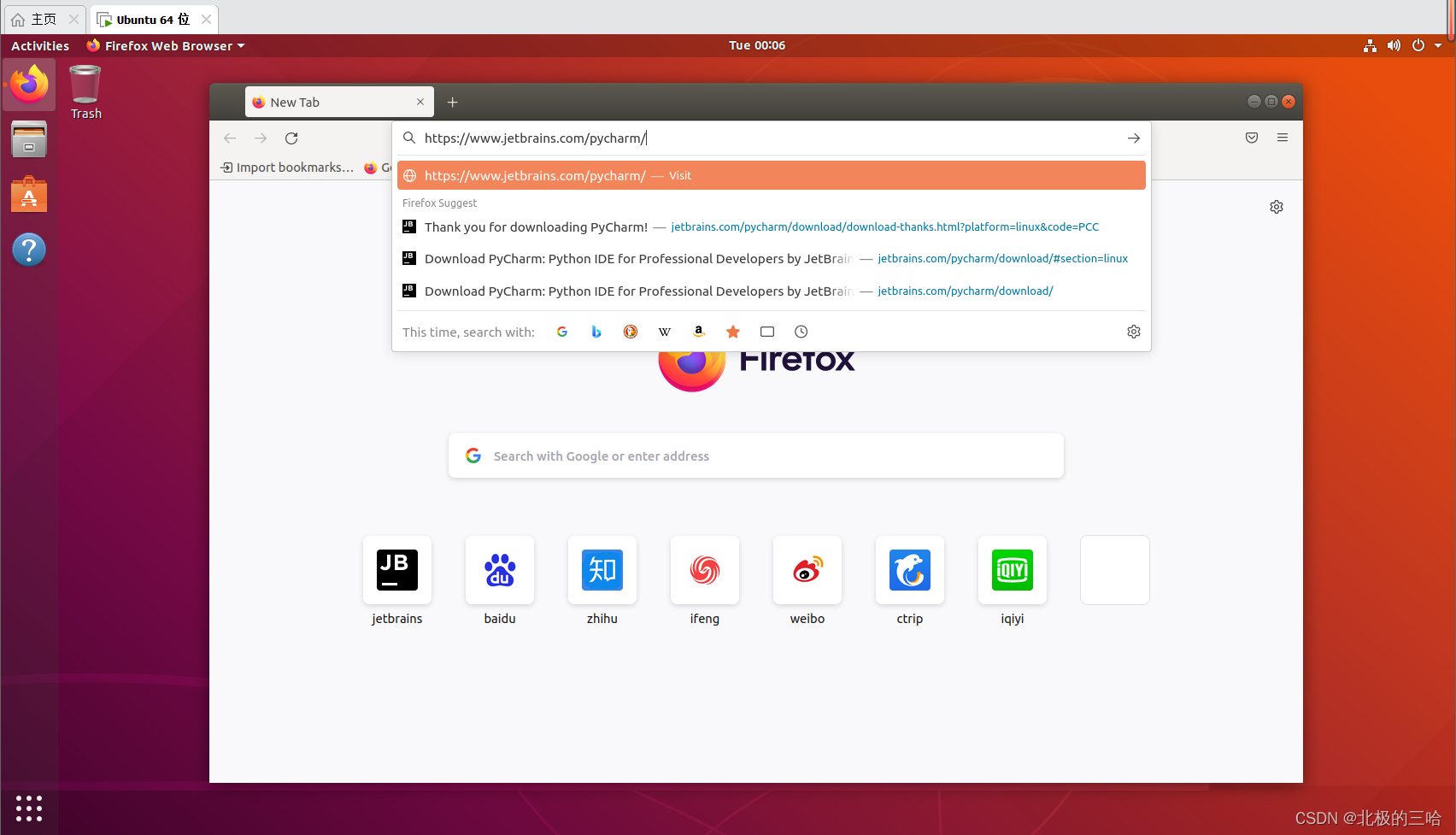Open suggestion with URL jetbrains.com/pycharm/download/
Image resolution: width=1456 pixels, height=835 pixels.
771,291
